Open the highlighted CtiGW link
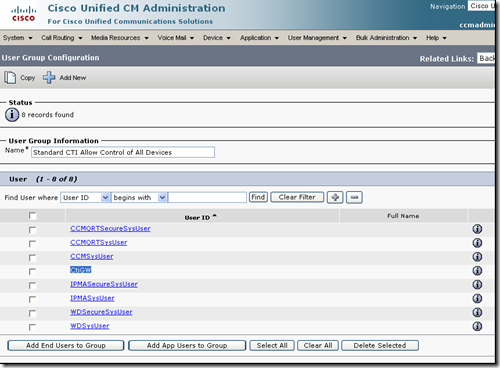 [81, 270]
